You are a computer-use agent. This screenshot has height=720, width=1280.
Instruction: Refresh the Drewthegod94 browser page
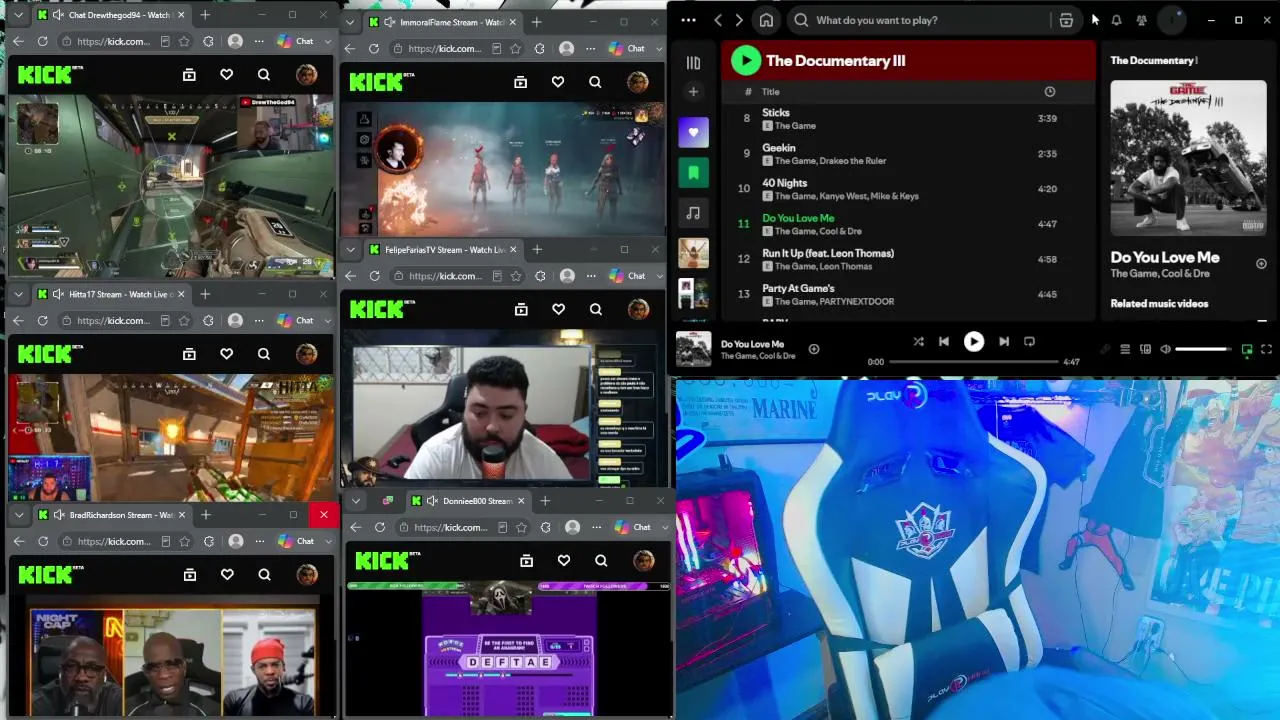tap(42, 41)
